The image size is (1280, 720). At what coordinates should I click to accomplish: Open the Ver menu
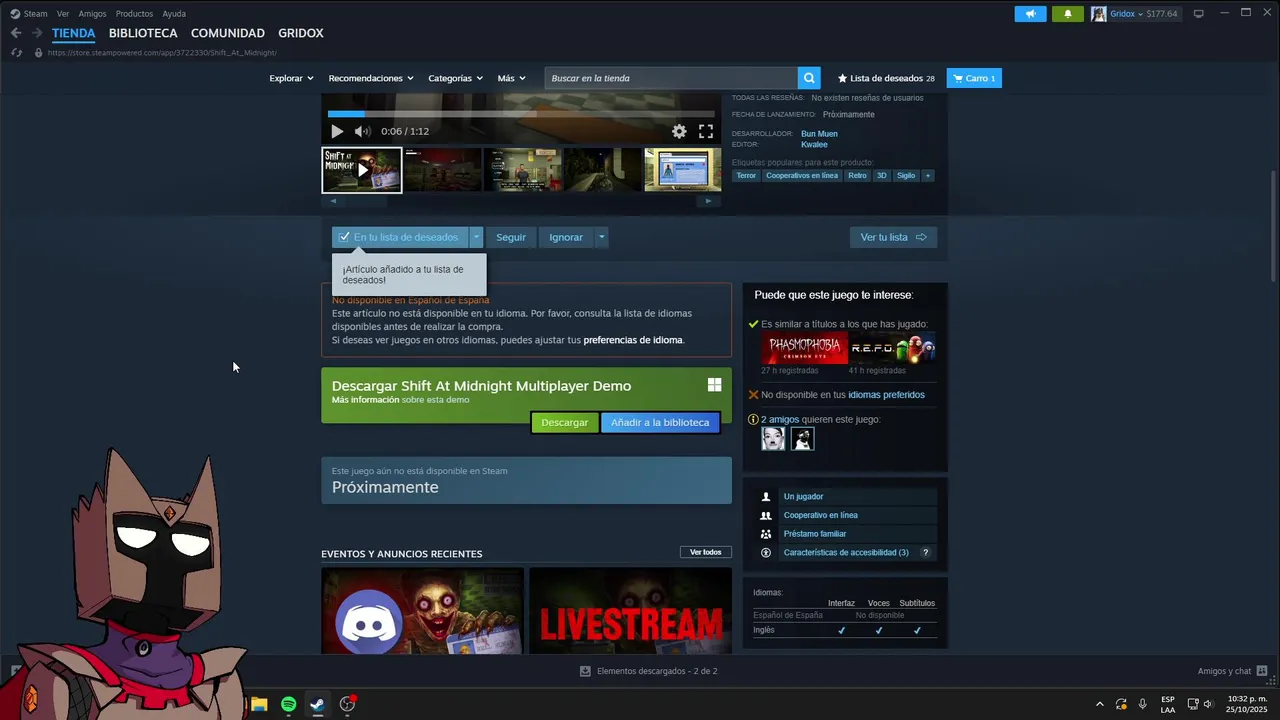point(63,14)
